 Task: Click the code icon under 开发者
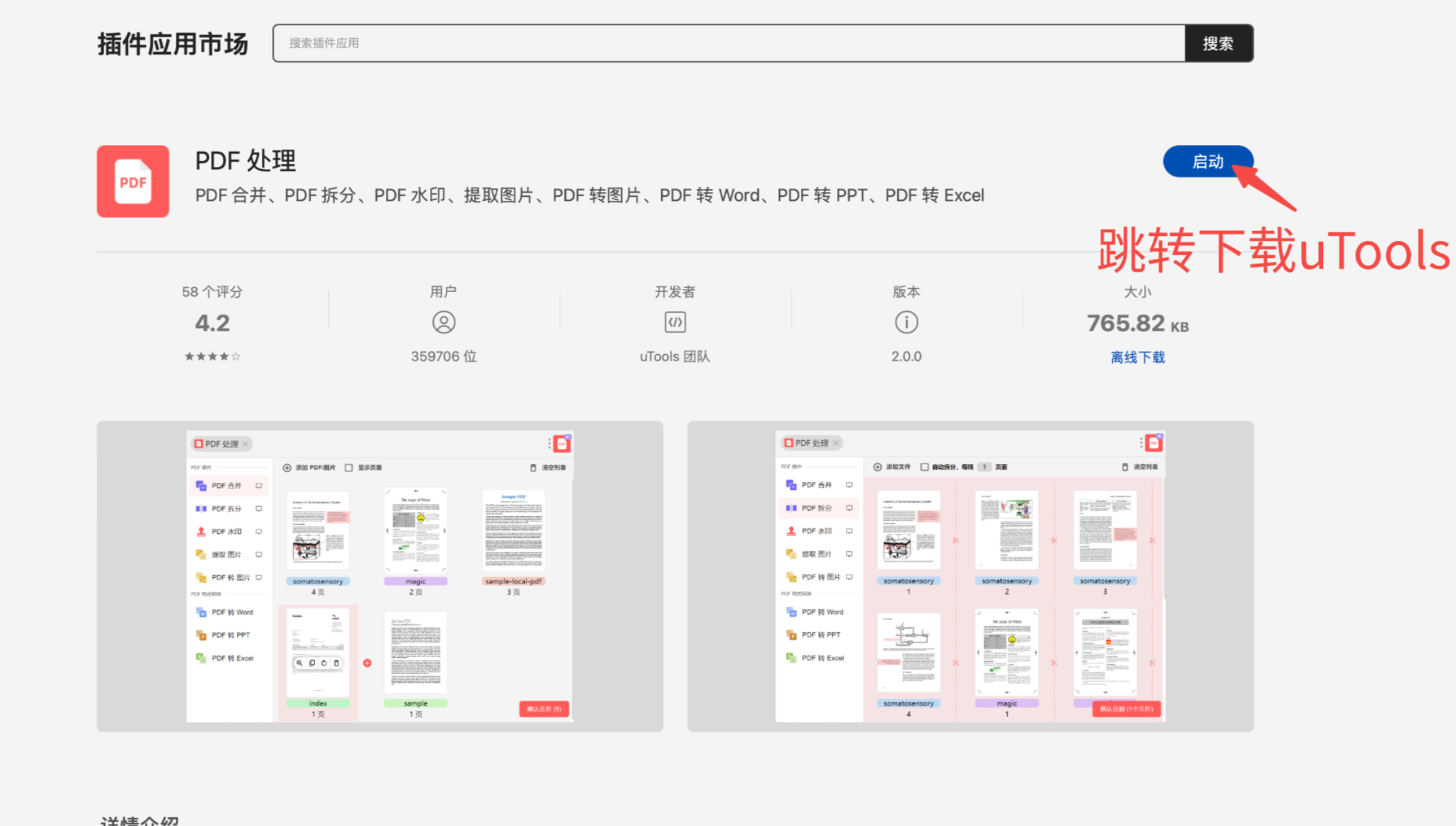pos(675,323)
